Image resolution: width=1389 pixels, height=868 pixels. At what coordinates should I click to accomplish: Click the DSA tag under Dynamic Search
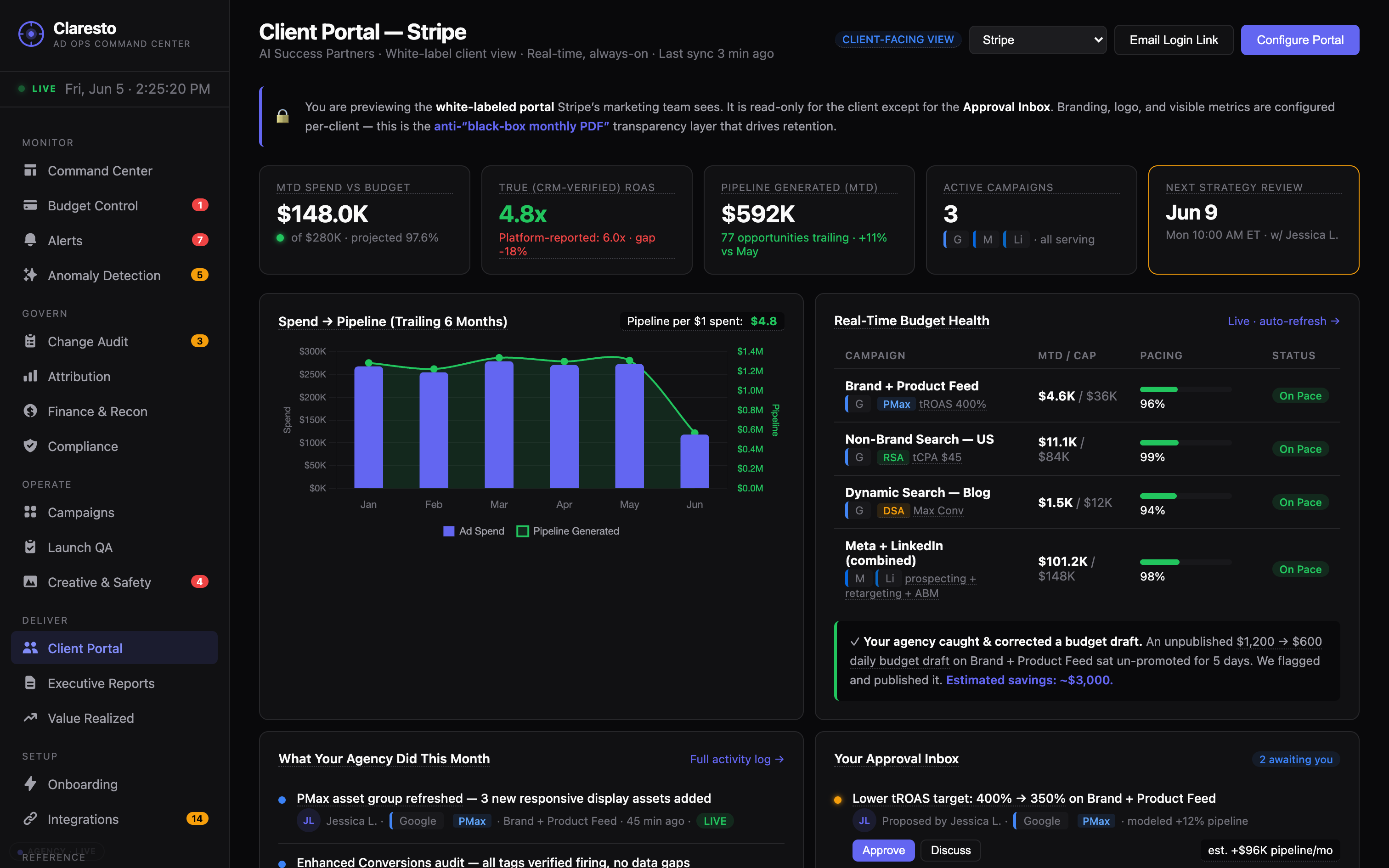pos(893,511)
